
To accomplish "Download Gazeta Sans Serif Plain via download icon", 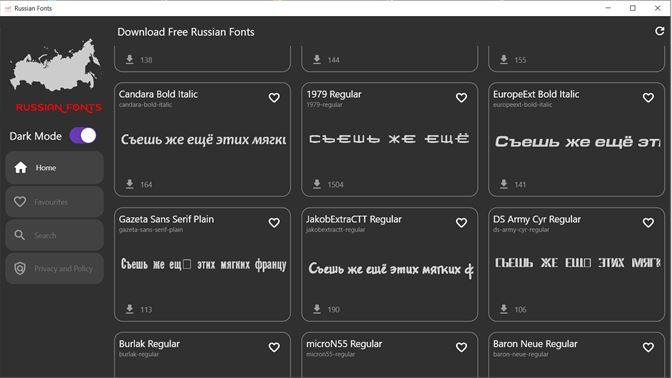I will coord(130,309).
